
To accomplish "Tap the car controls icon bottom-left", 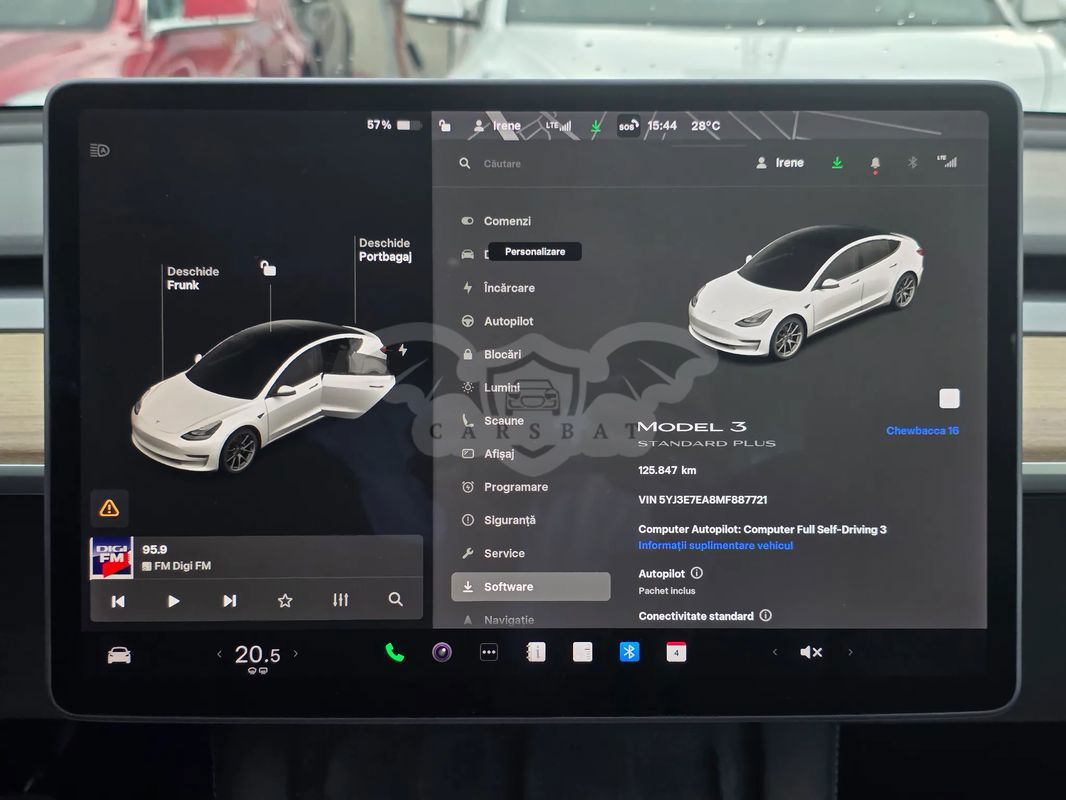I will coord(119,655).
